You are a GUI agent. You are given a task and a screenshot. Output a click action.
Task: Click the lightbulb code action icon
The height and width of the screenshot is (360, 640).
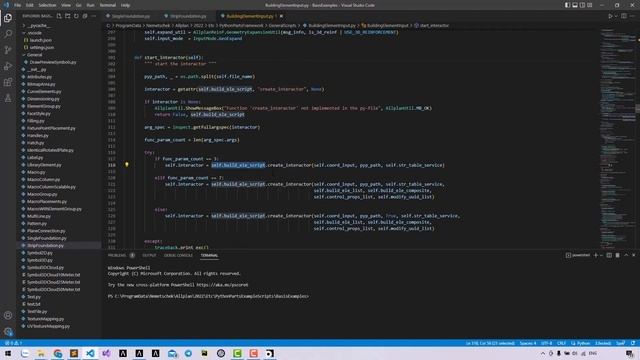127,164
